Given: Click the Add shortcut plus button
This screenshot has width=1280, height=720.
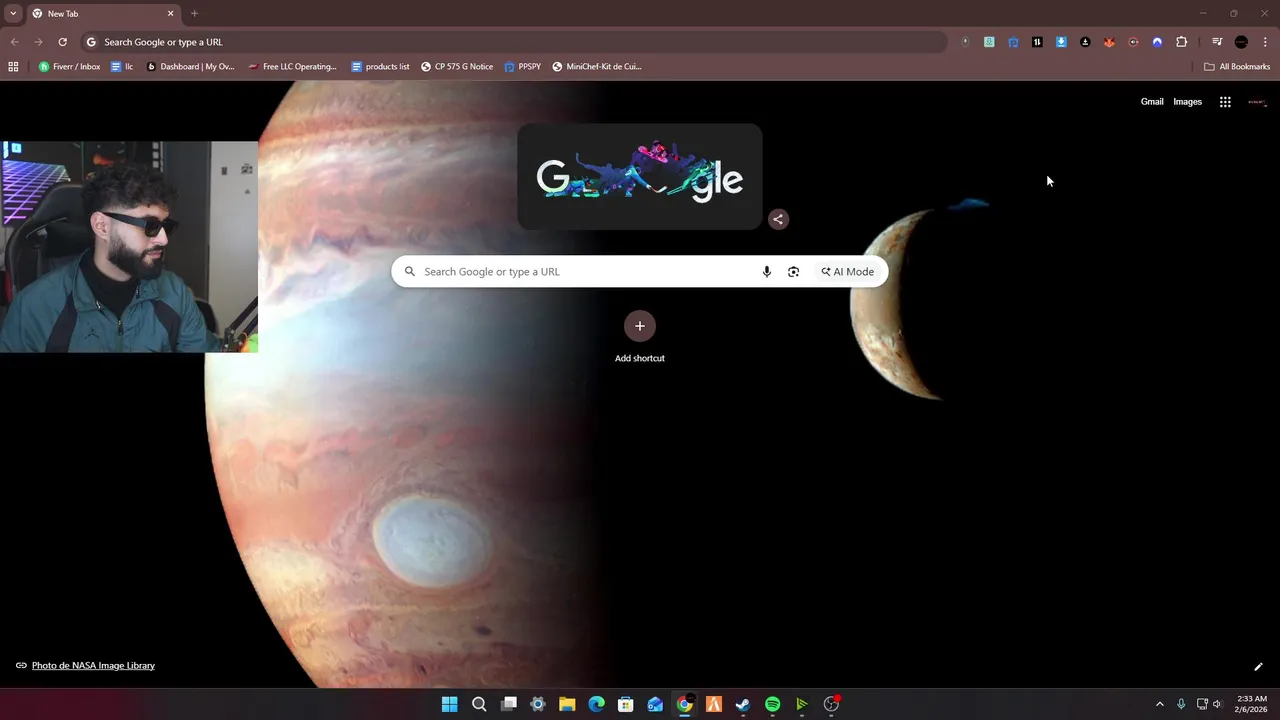Looking at the screenshot, I should click(640, 326).
